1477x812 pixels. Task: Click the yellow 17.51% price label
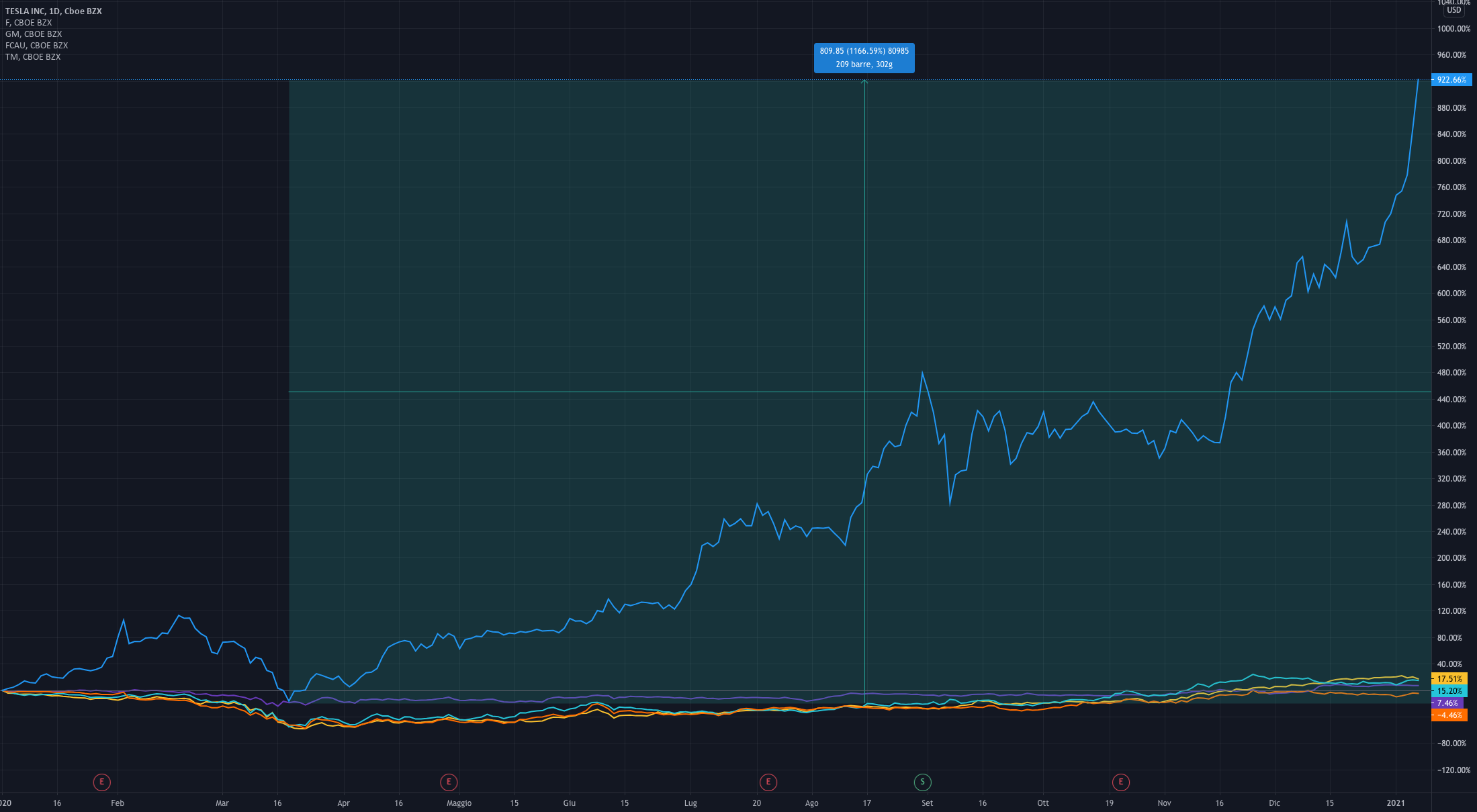1449,679
